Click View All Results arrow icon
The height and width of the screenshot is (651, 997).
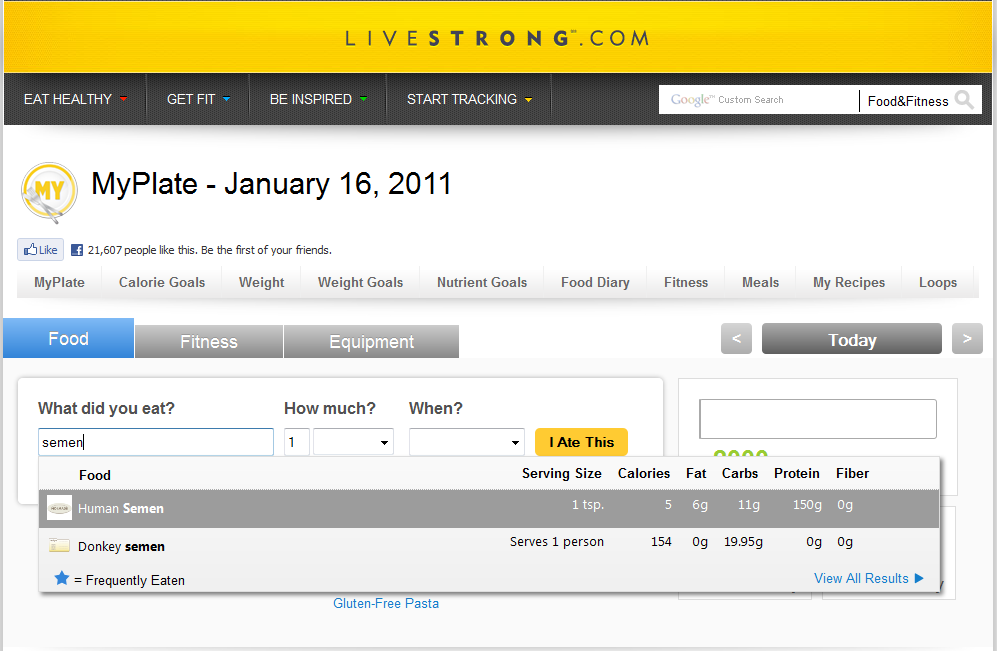[x=919, y=578]
